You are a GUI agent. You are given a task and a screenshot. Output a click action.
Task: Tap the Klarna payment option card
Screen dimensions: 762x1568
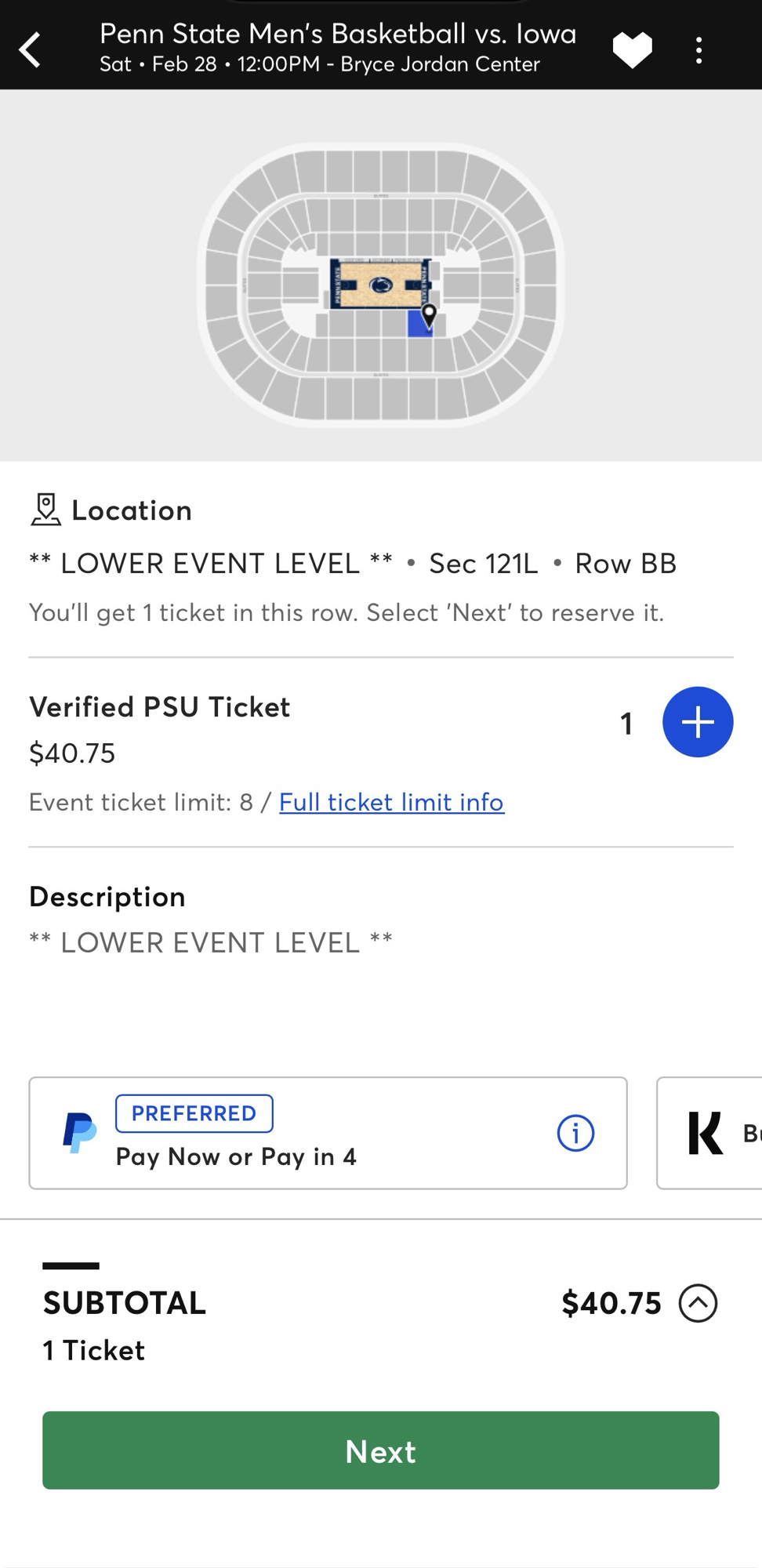point(709,1133)
